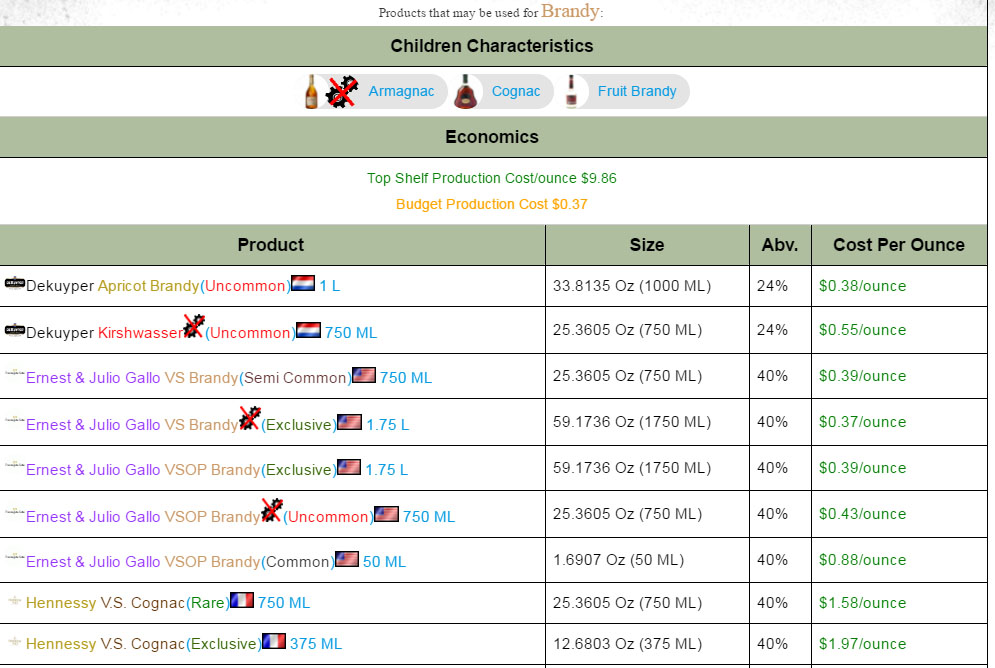
Task: Open the Brandy heading link
Action: coord(570,11)
